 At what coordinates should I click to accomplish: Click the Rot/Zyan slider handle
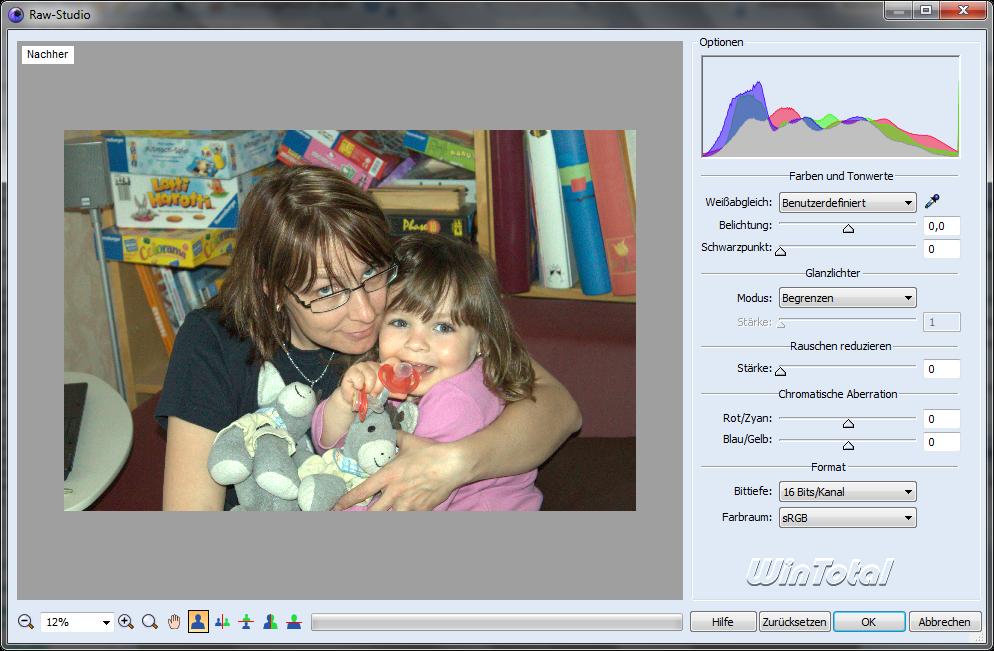(848, 423)
